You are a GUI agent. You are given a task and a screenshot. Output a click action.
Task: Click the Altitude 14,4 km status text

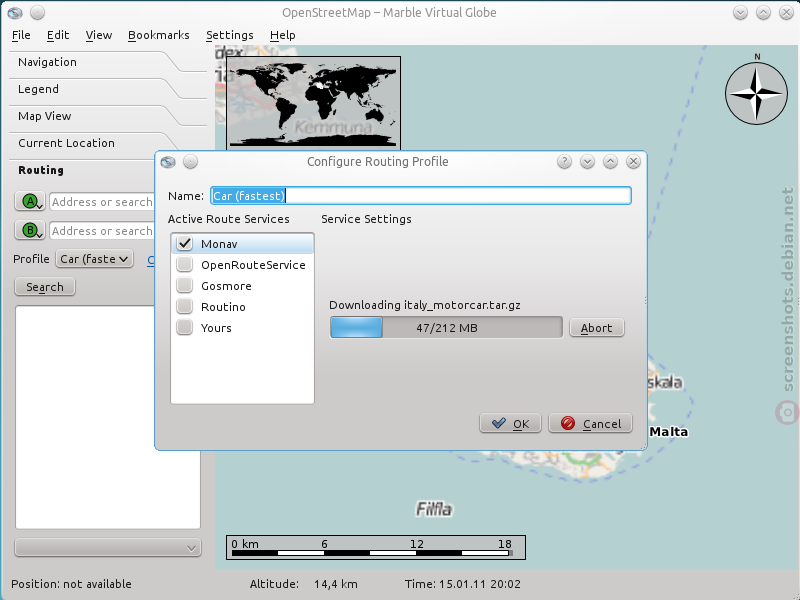point(304,584)
